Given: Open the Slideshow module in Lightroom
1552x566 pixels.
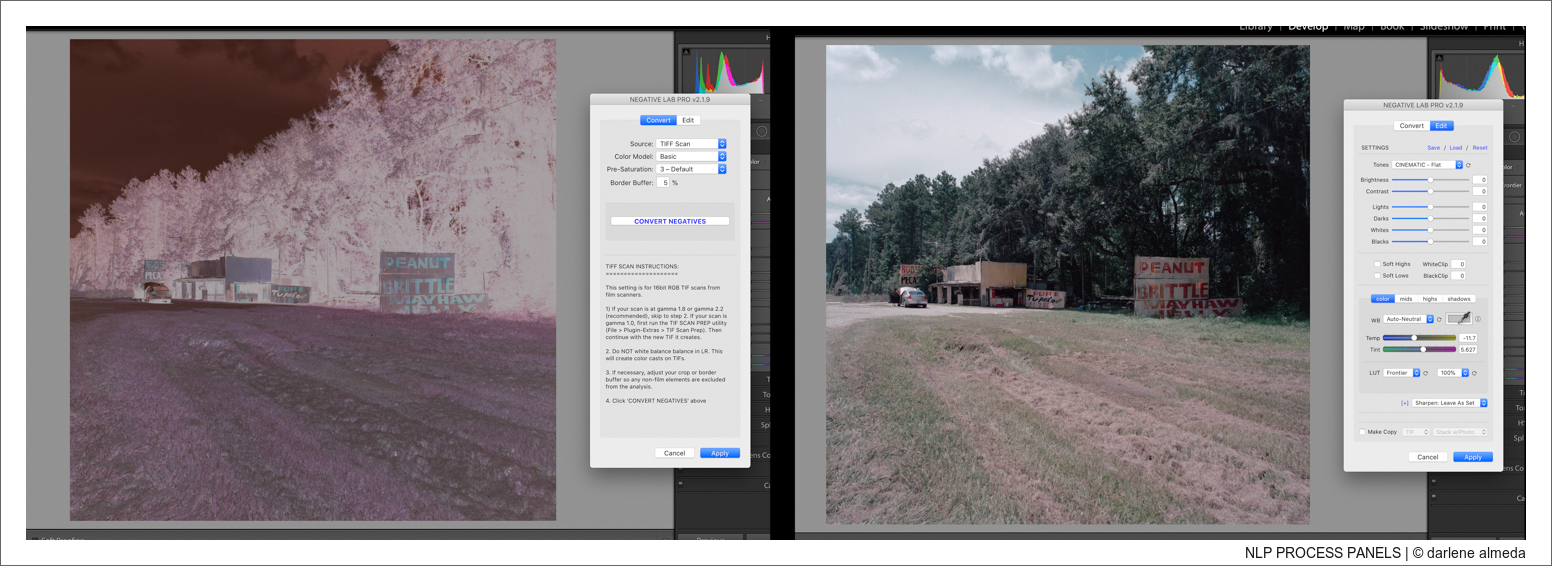Looking at the screenshot, I should [x=1444, y=27].
